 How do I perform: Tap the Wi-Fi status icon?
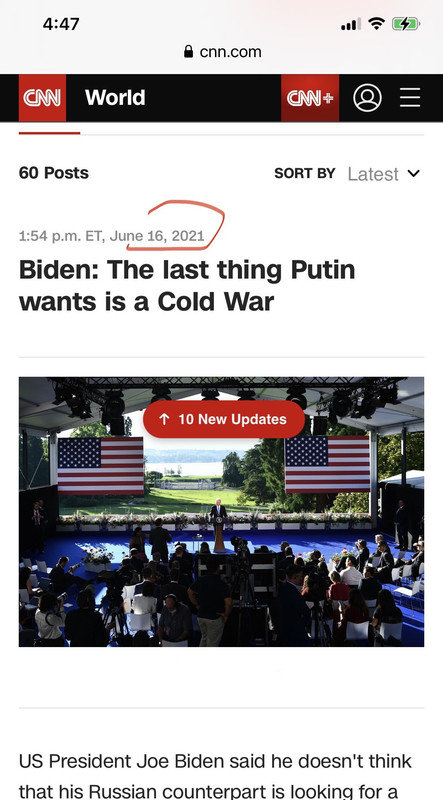pos(377,23)
